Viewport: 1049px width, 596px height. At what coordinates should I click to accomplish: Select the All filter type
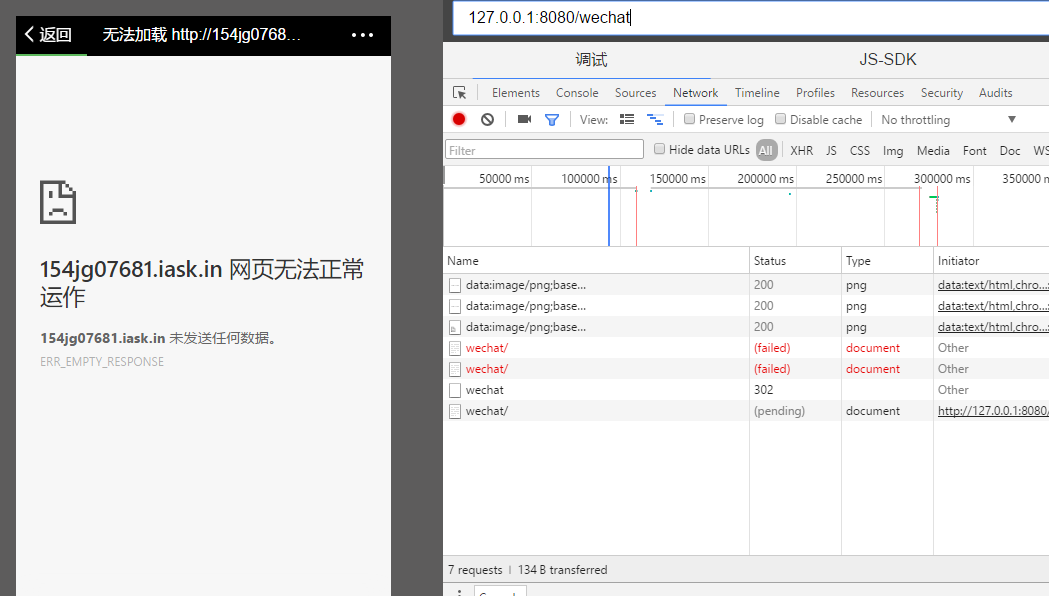click(766, 151)
